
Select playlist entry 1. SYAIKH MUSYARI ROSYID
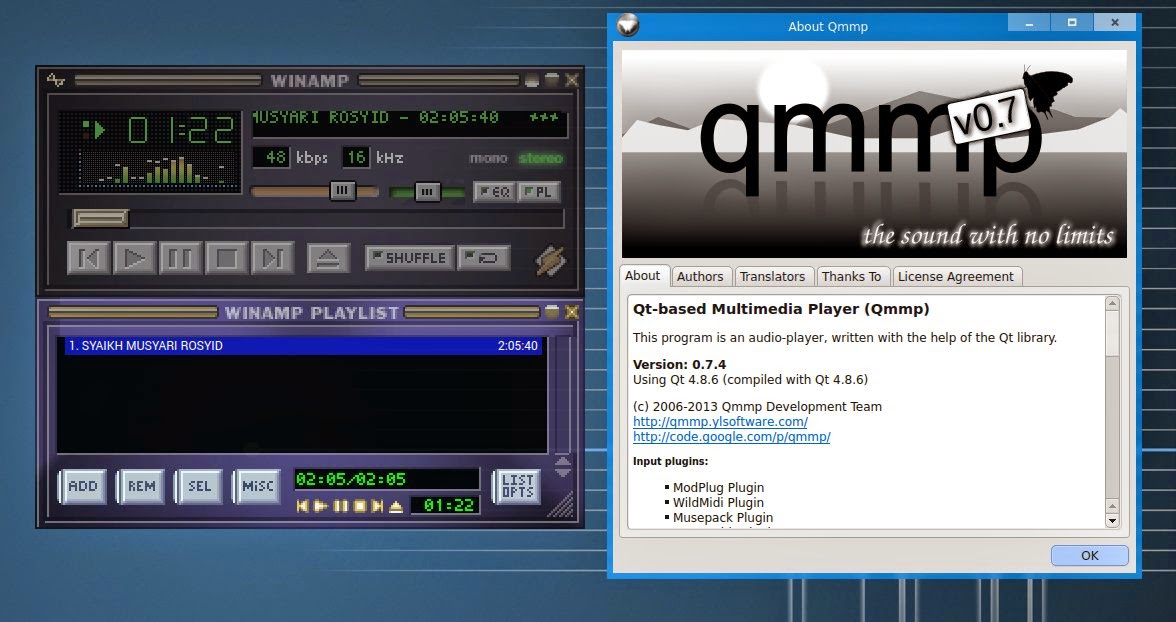point(303,346)
